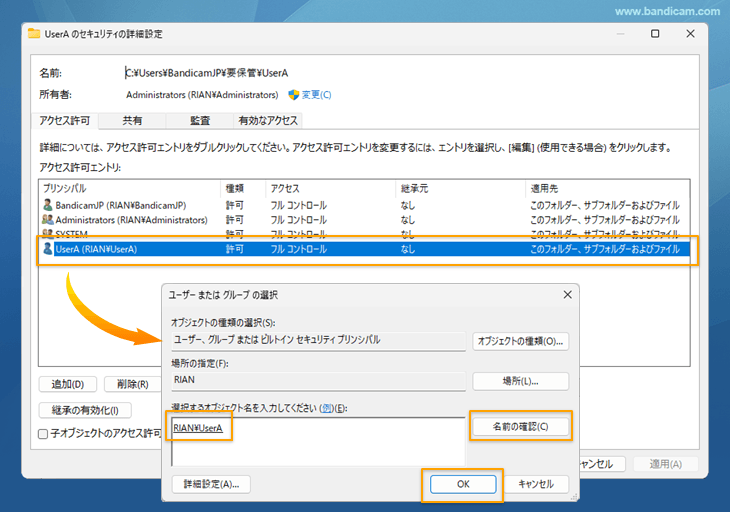Click the オブジェクトの種類(O)... button

click(520, 341)
